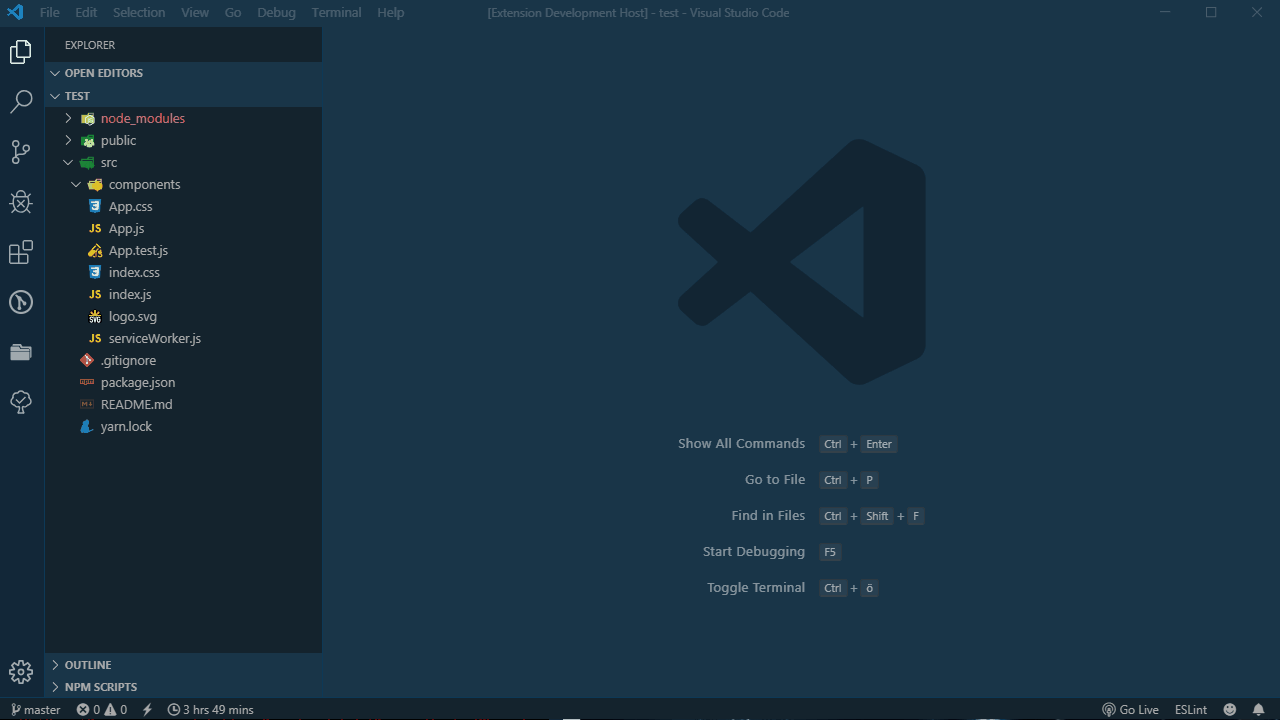Click the SVG icon beside logo.svg
This screenshot has width=1280, height=720.
pos(95,316)
